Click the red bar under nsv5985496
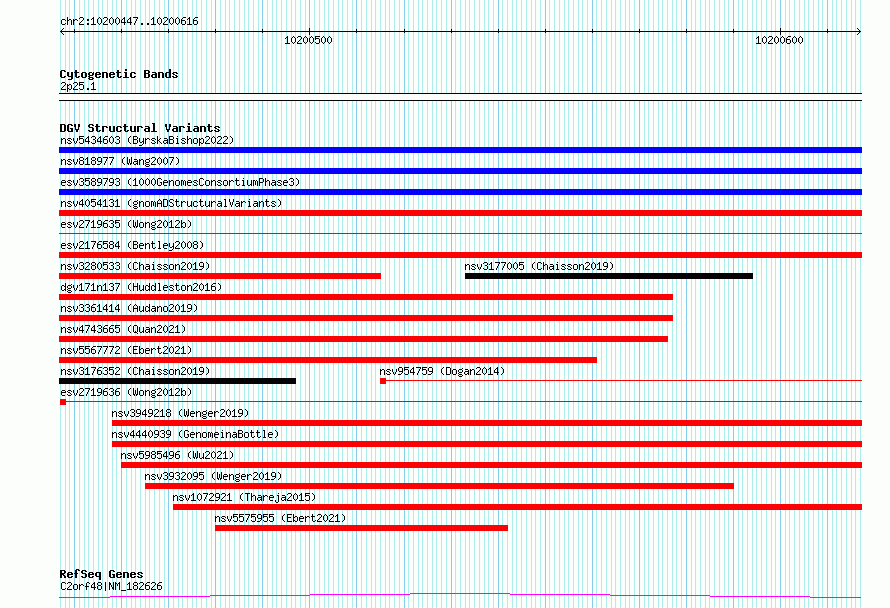 pyautogui.click(x=492, y=465)
